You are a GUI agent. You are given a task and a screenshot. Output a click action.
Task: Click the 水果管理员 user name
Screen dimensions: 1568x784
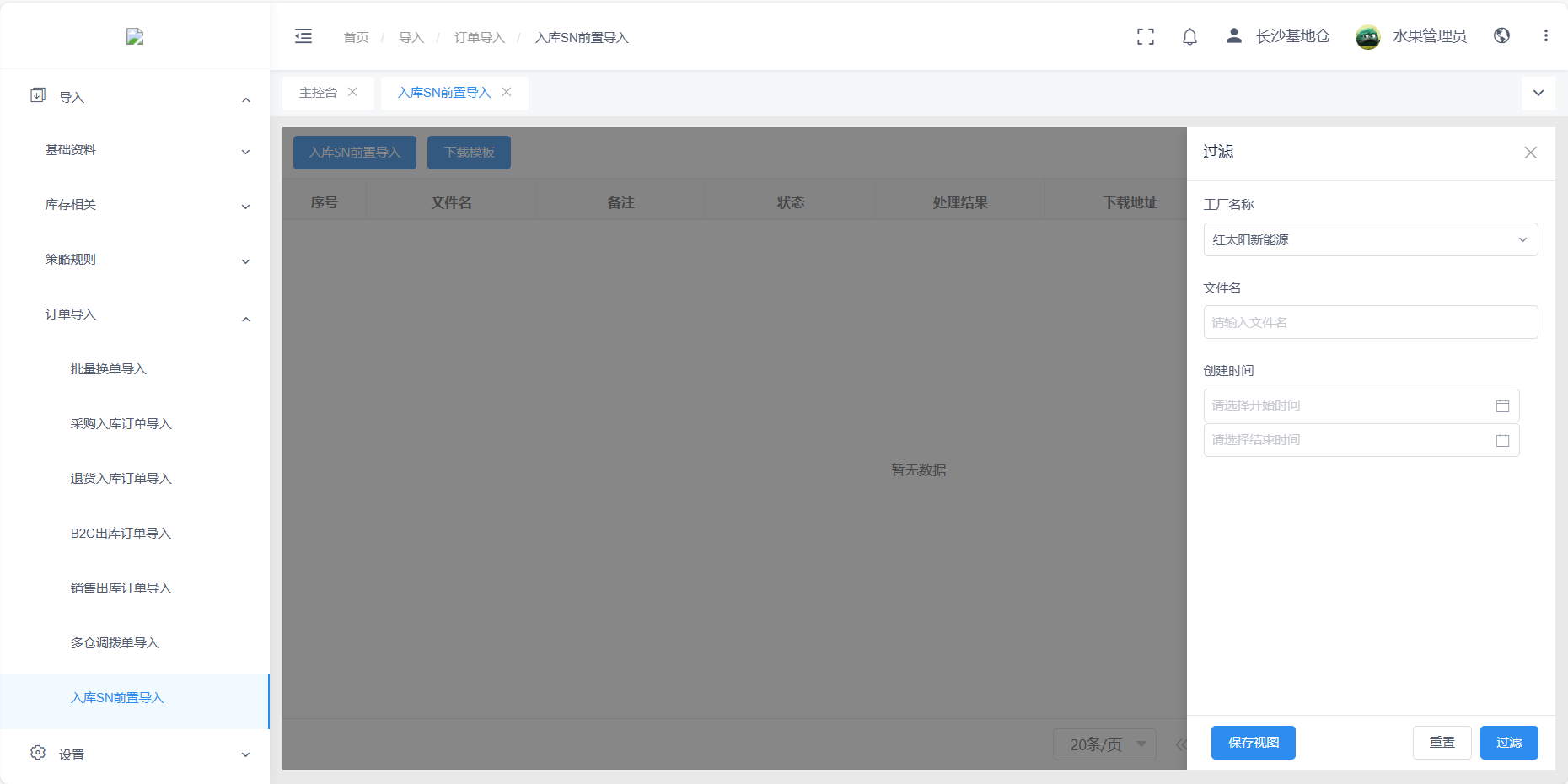(x=1430, y=36)
